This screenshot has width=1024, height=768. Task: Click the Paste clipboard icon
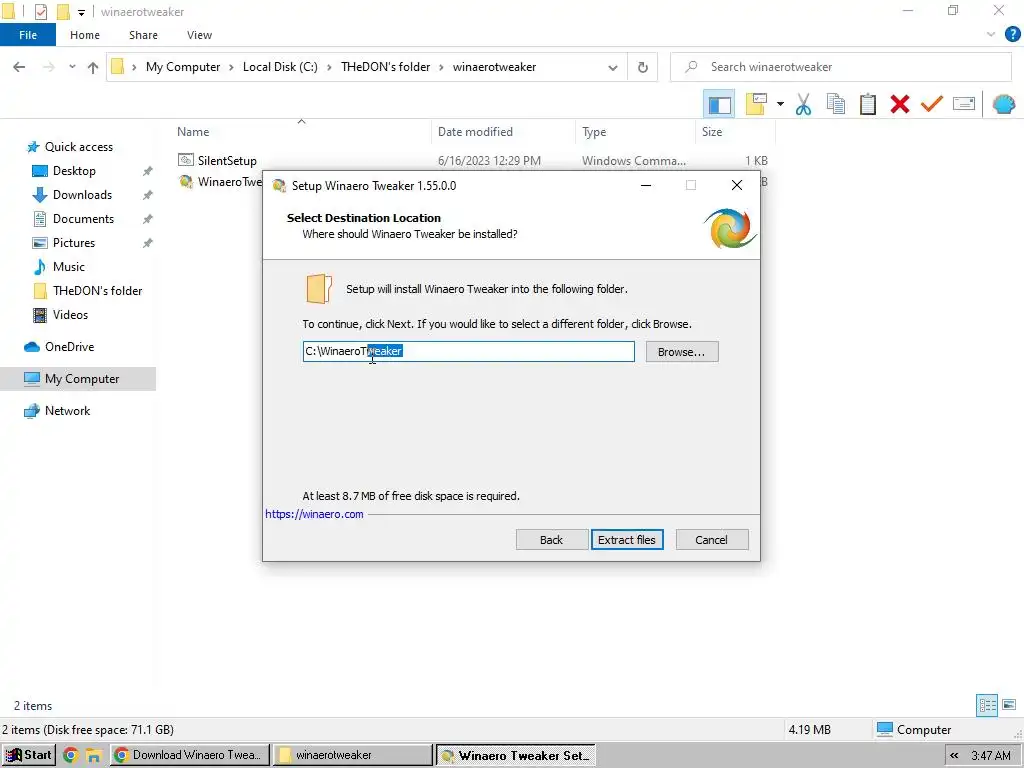867,104
